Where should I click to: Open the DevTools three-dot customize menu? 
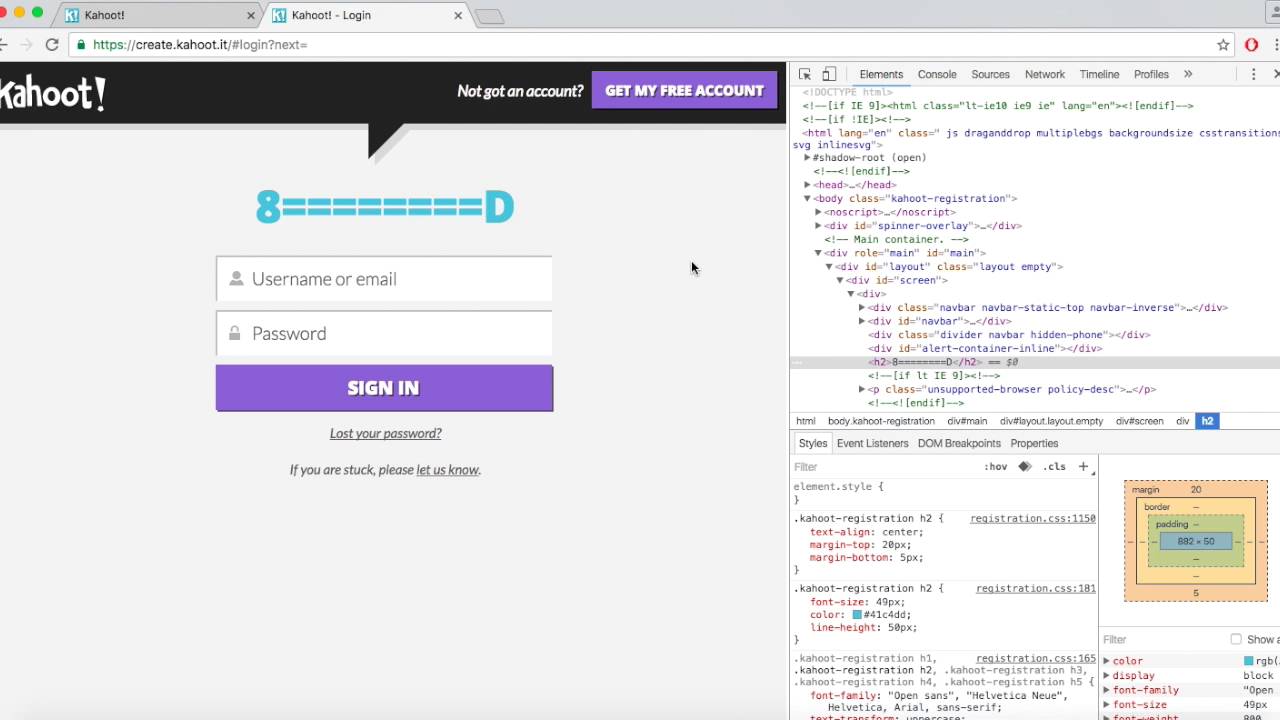click(1253, 74)
